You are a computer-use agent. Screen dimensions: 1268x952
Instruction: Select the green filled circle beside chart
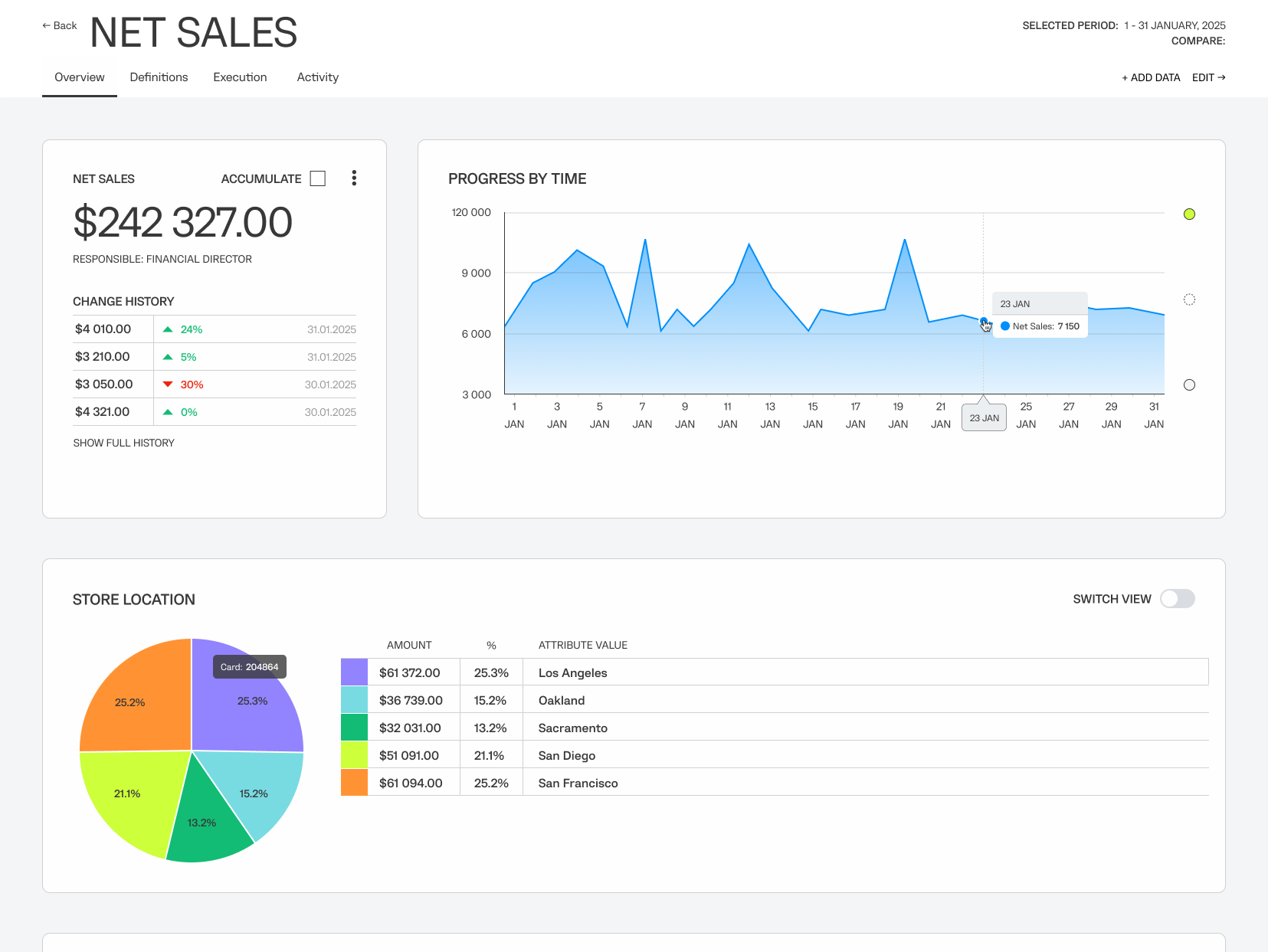pyautogui.click(x=1189, y=214)
